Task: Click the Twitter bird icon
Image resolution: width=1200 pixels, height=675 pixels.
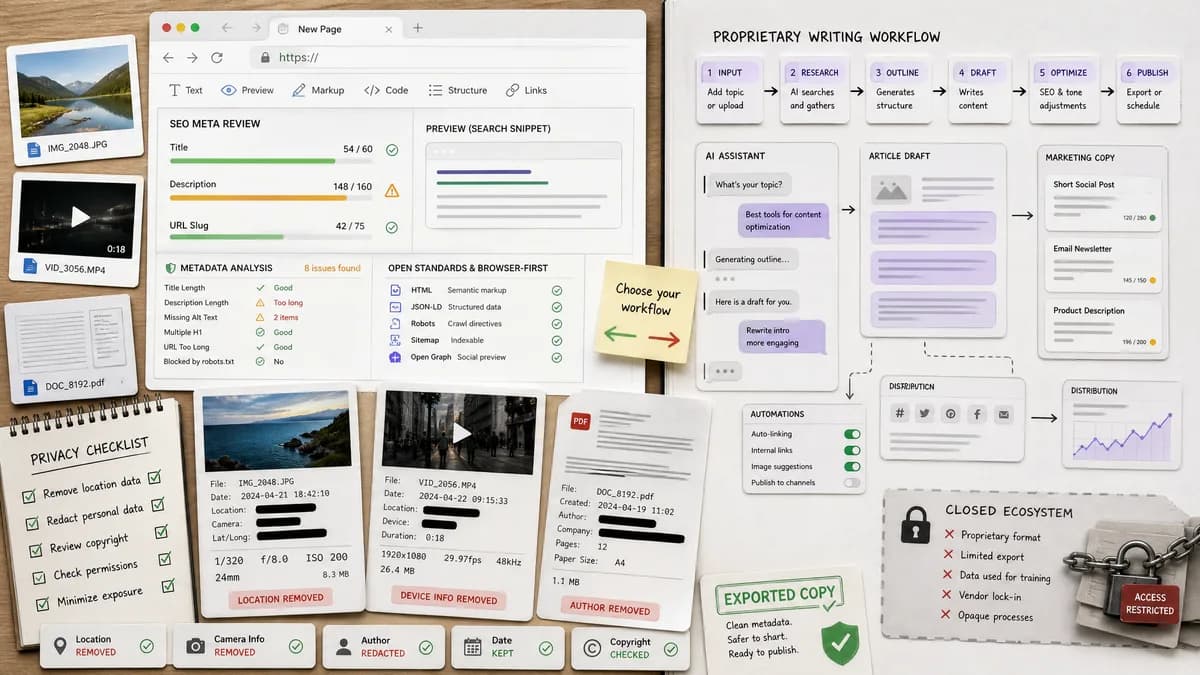Action: point(925,413)
